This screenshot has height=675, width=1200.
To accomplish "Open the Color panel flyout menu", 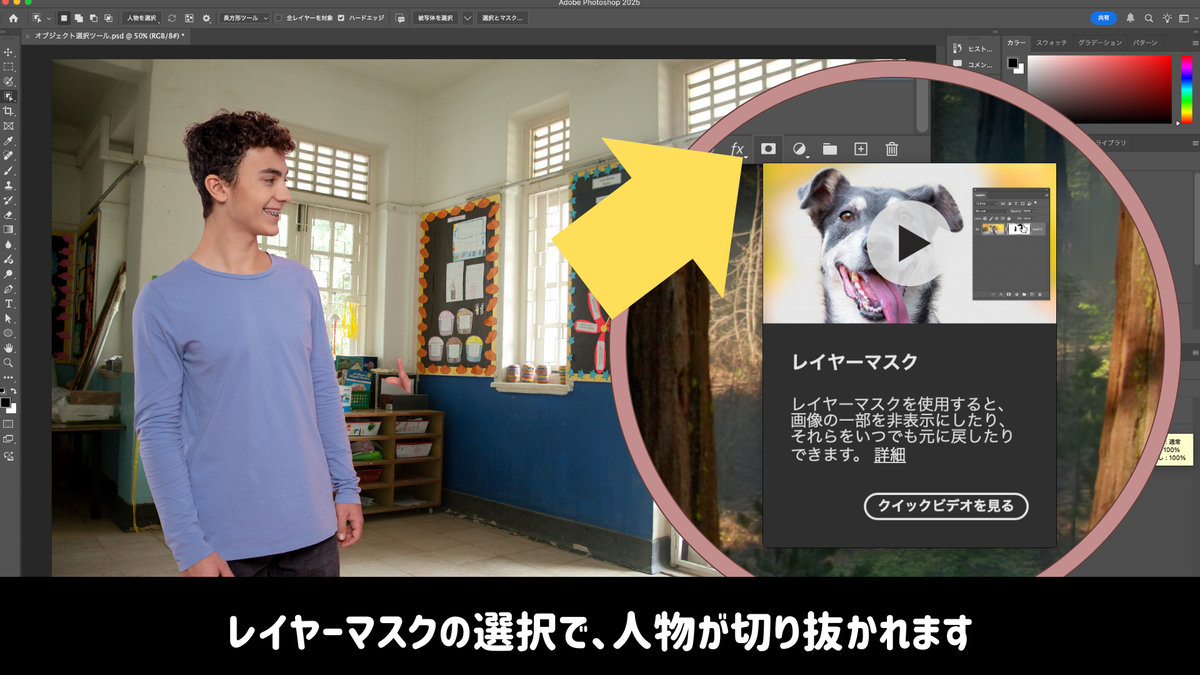I will click(x=1193, y=43).
